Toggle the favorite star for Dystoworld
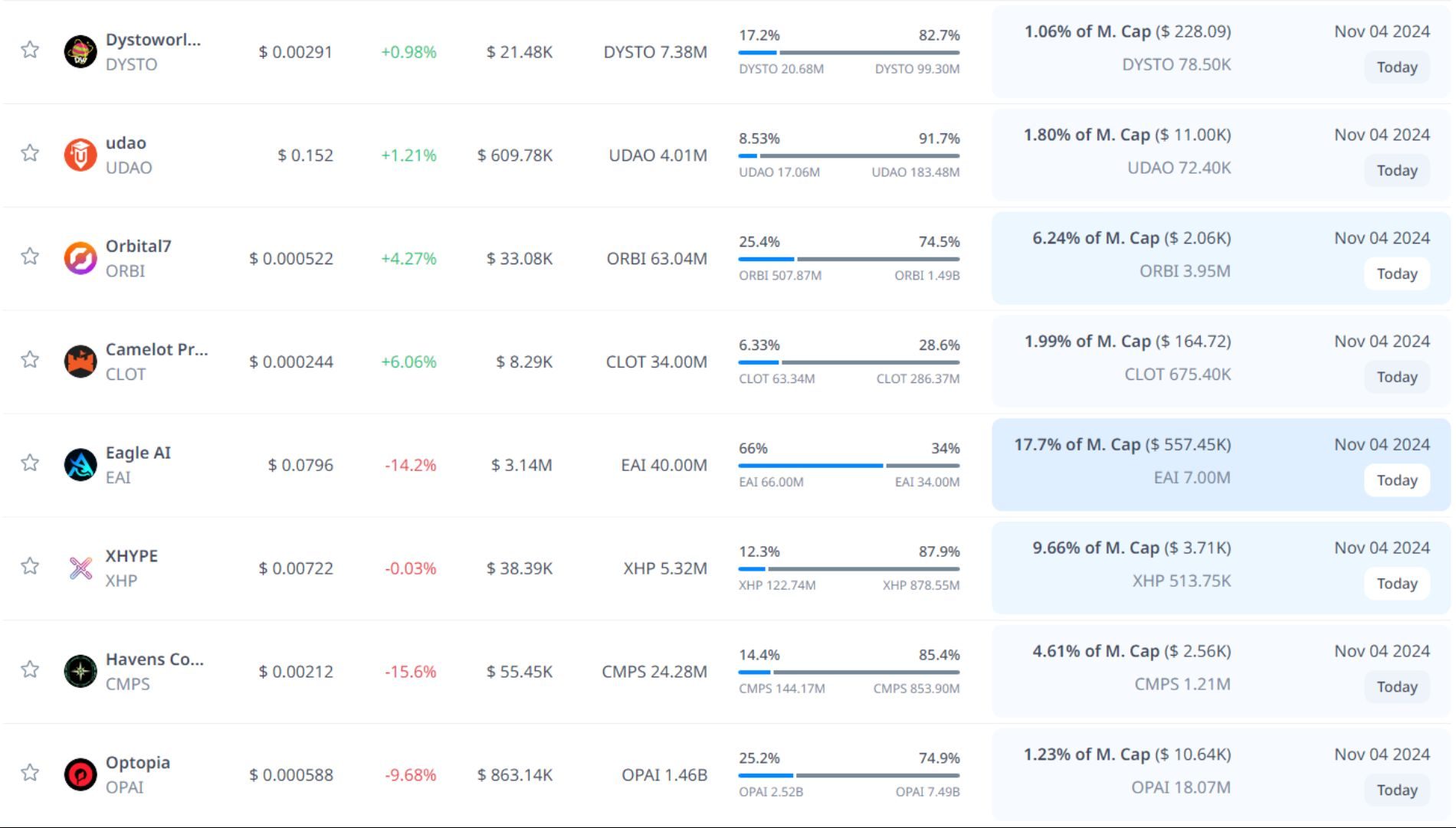The width and height of the screenshot is (1456, 828). [30, 51]
